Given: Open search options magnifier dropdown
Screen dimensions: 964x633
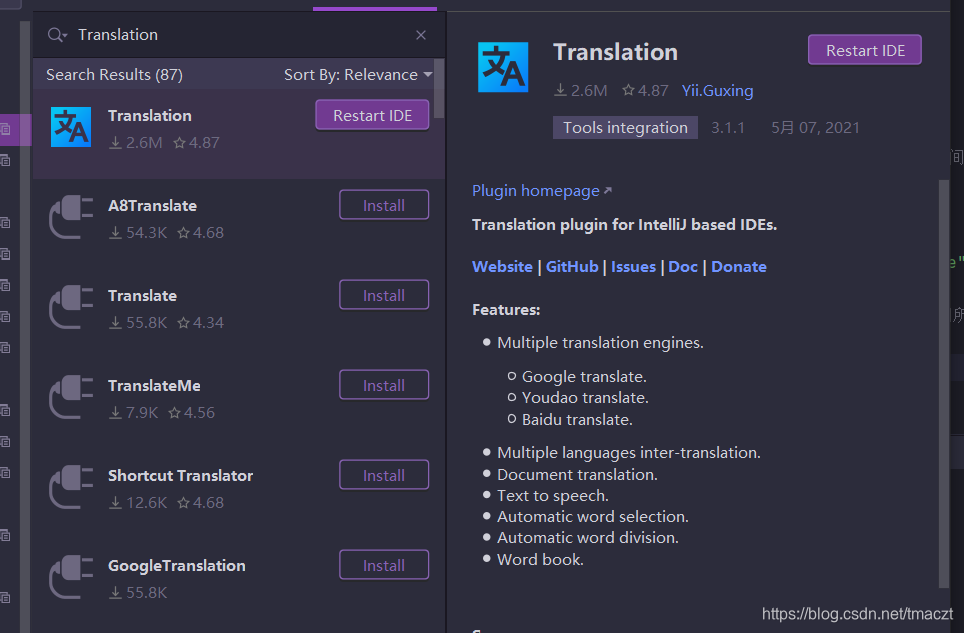Looking at the screenshot, I should (x=57, y=35).
